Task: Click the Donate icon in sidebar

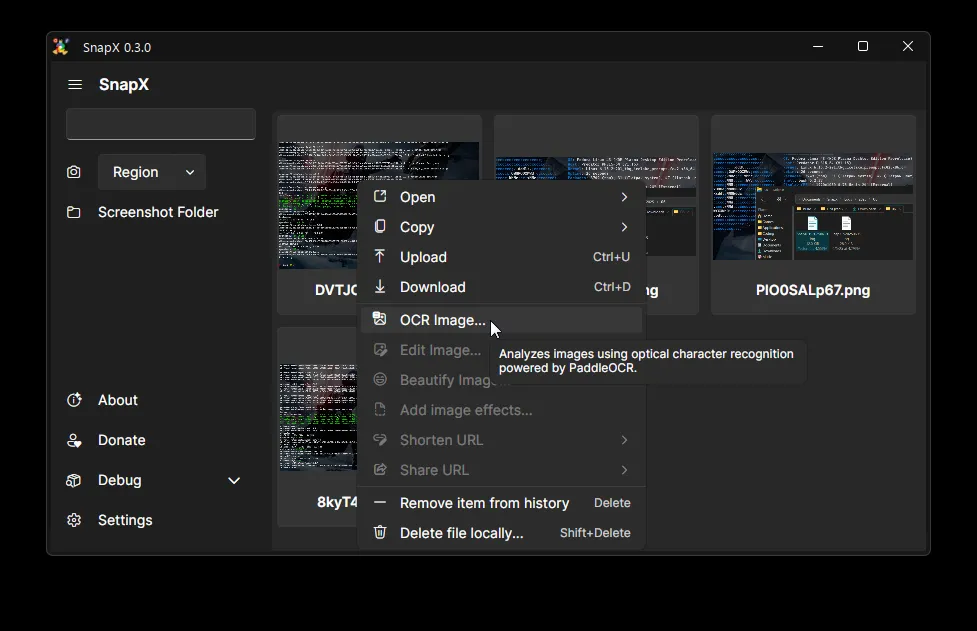Action: pos(74,440)
